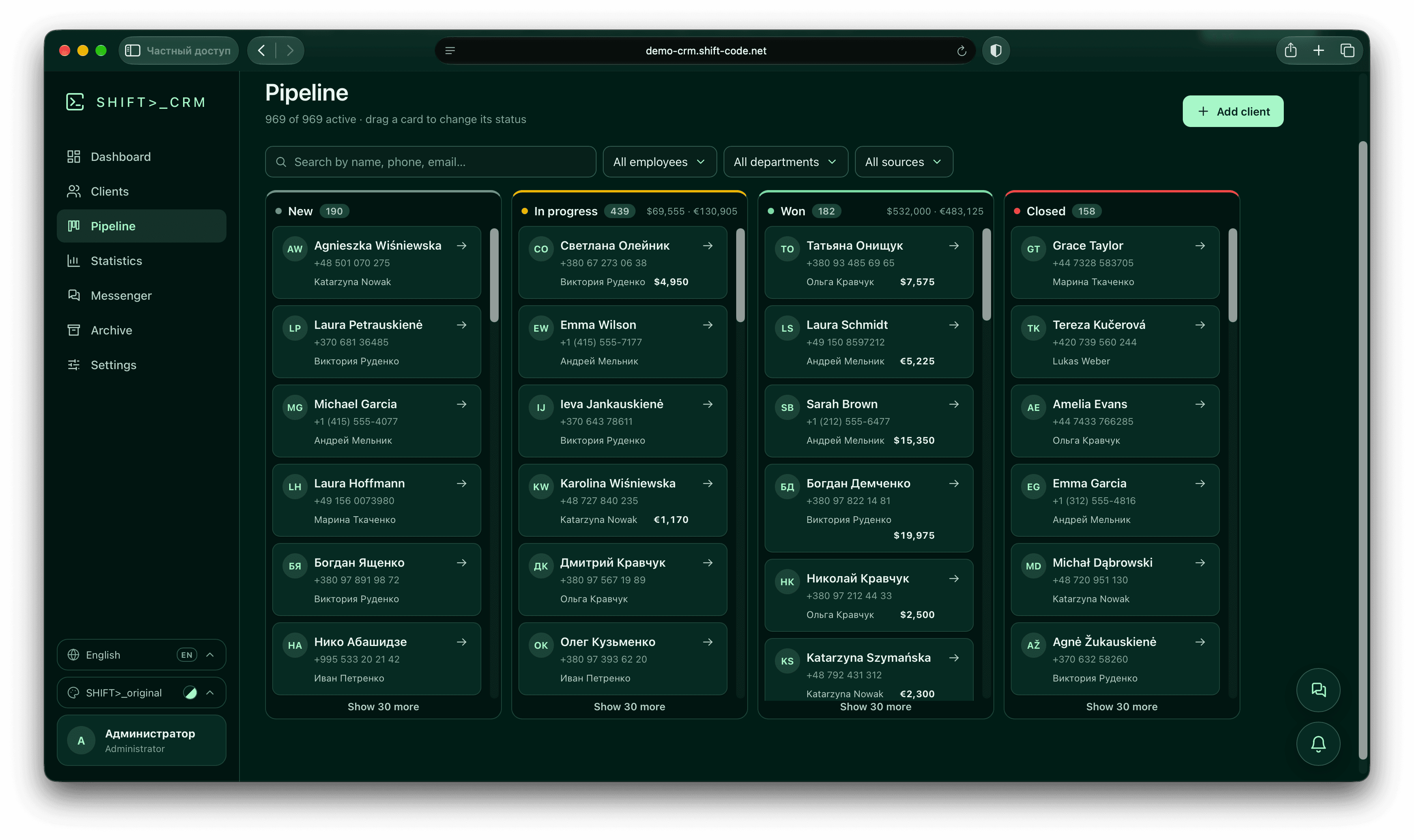Open the Messenger section

tap(142, 295)
